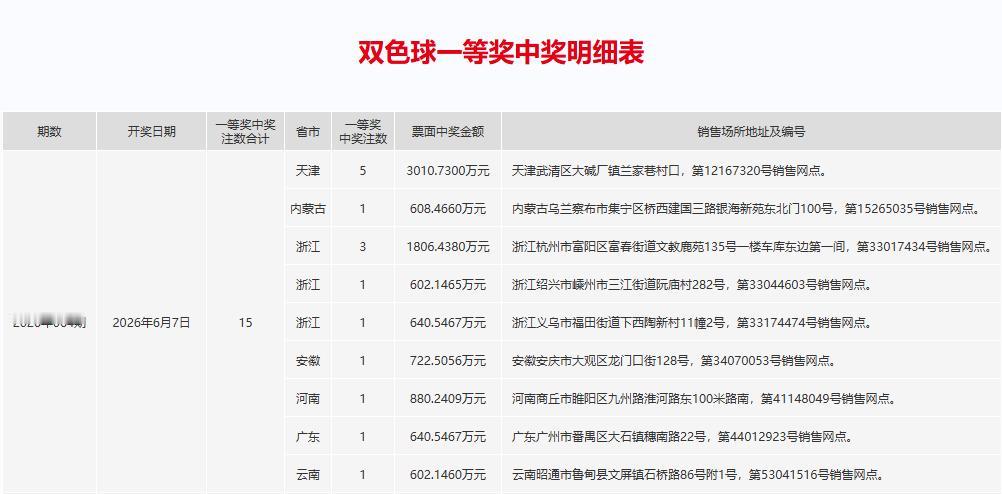
Task: Click the 云南昭通市鲁甸县 address
Action: [x=698, y=475]
